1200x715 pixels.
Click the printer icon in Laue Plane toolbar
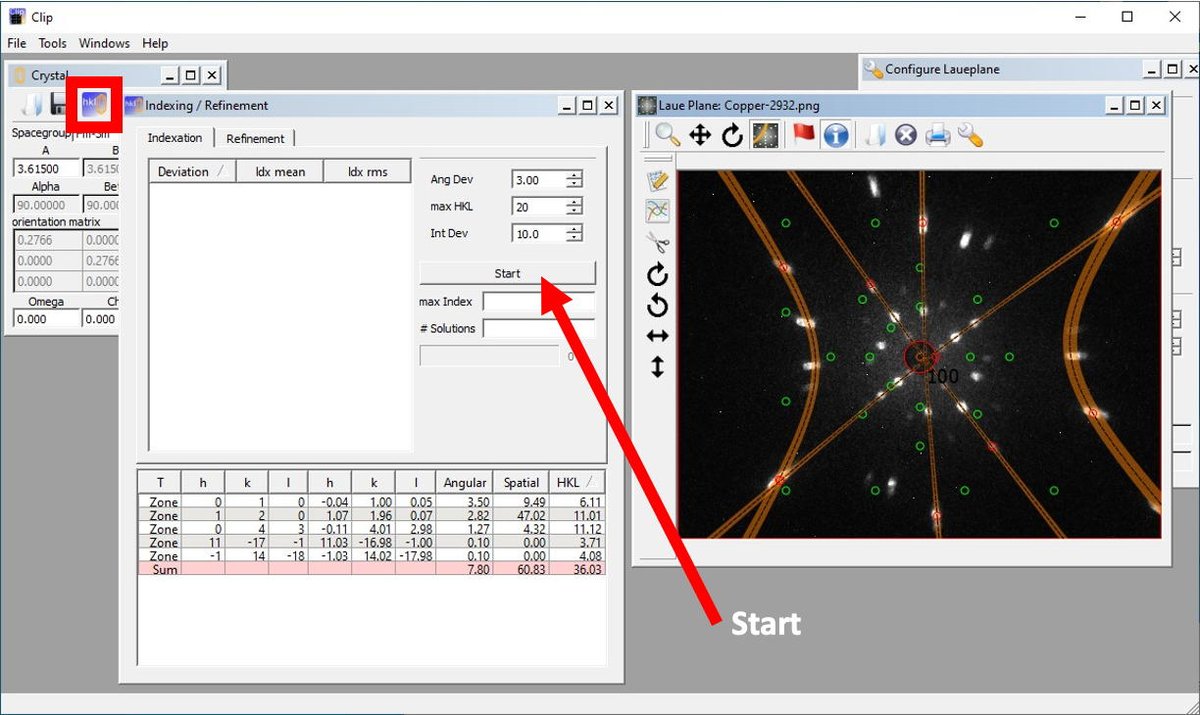coord(937,135)
